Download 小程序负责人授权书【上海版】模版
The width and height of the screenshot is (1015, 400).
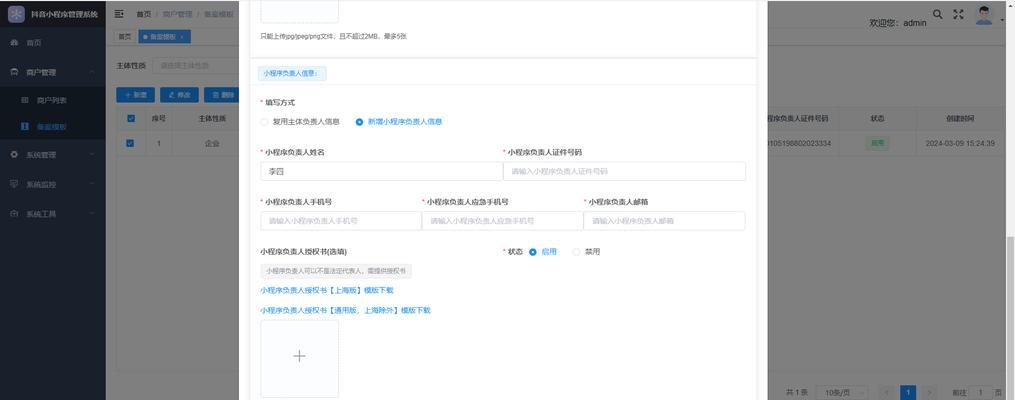327,291
